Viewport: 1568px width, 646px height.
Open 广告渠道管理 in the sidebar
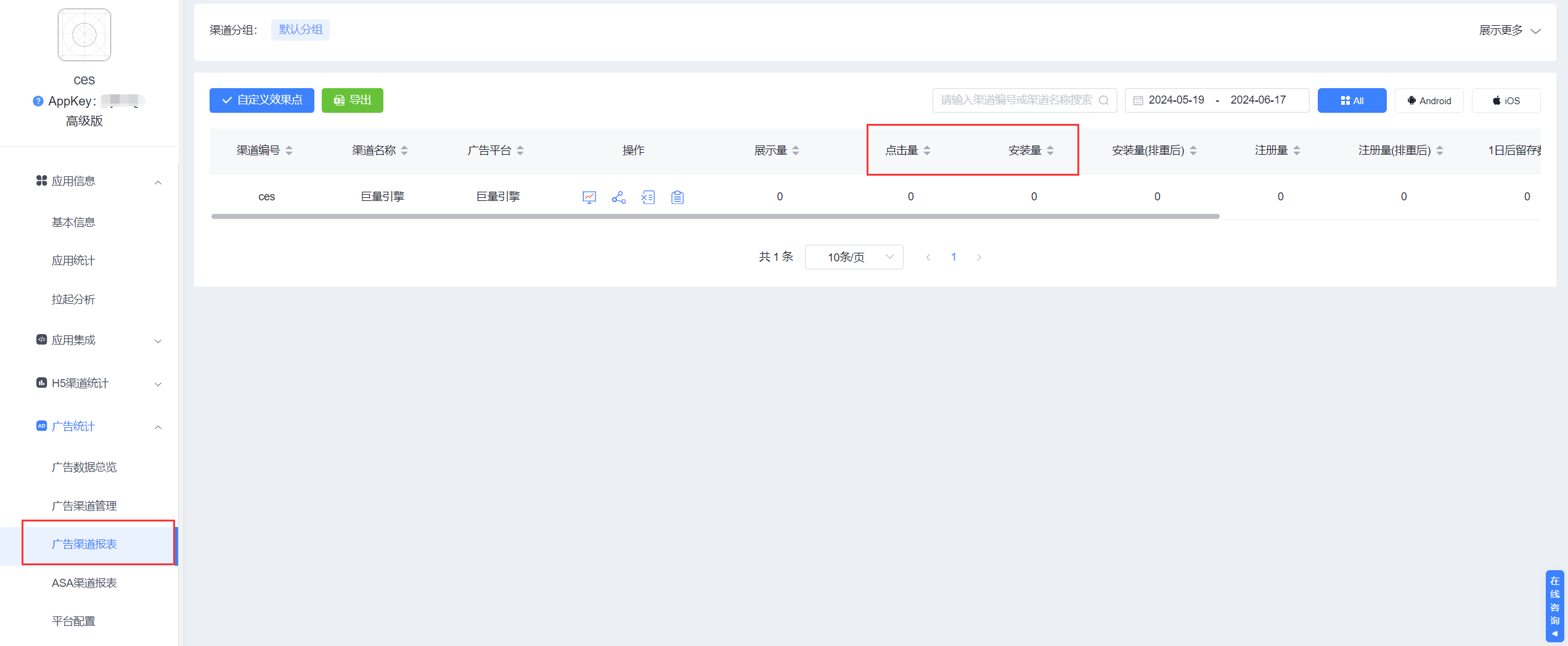pyautogui.click(x=84, y=506)
